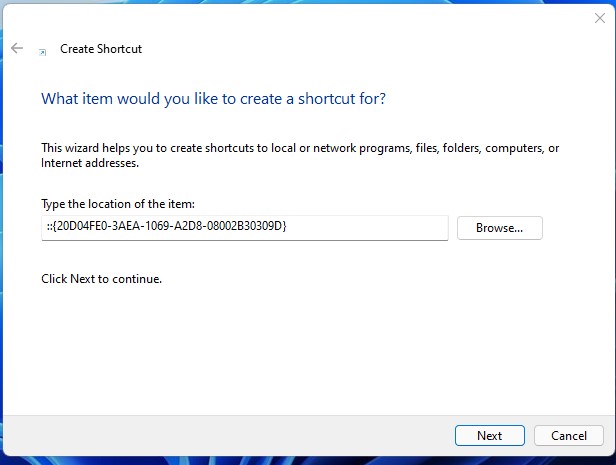Screen dimensions: 616x465
Task: Click the item location input field
Action: (x=245, y=228)
